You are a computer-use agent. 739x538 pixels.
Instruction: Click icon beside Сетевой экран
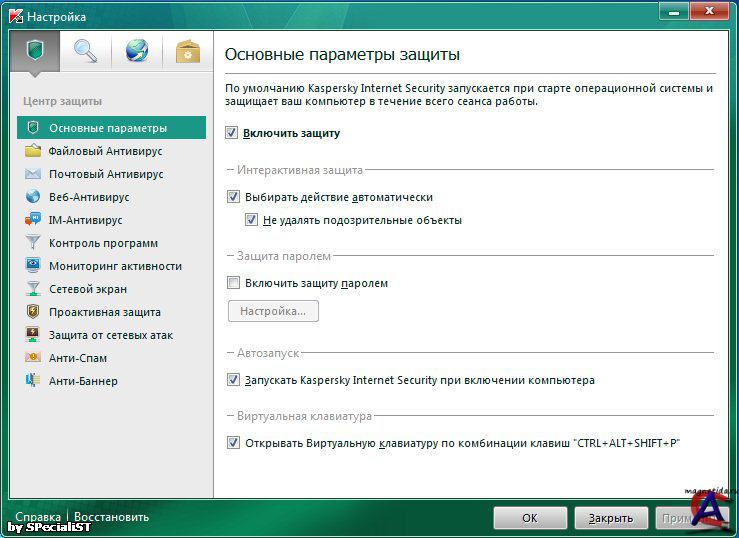pos(33,289)
